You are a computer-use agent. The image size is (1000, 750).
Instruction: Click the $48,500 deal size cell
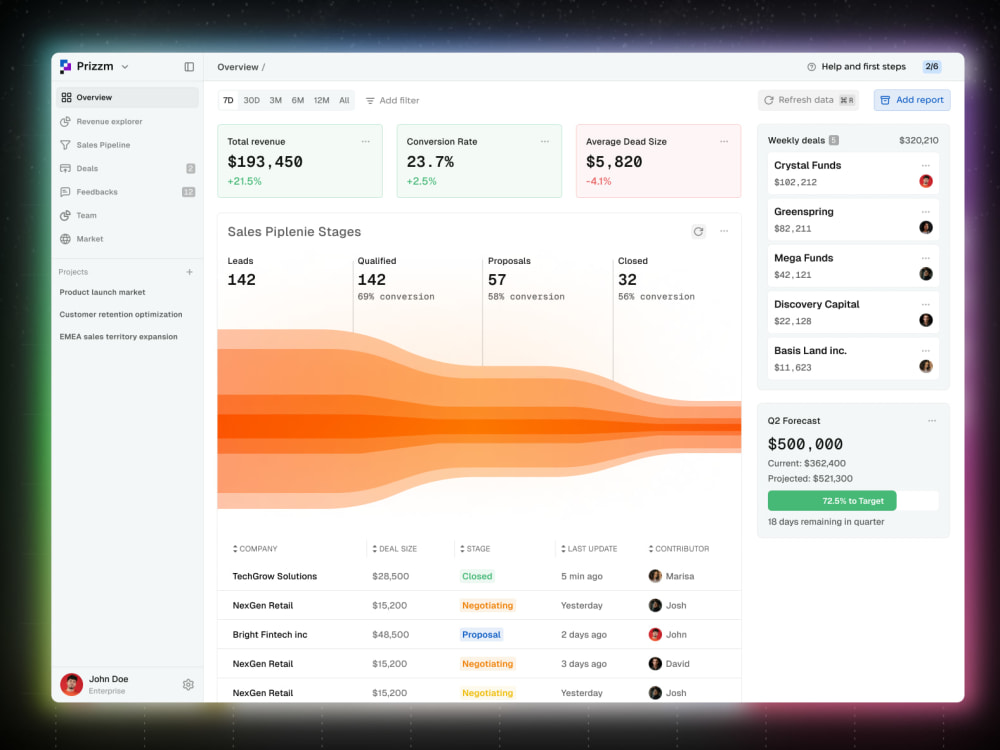390,635
